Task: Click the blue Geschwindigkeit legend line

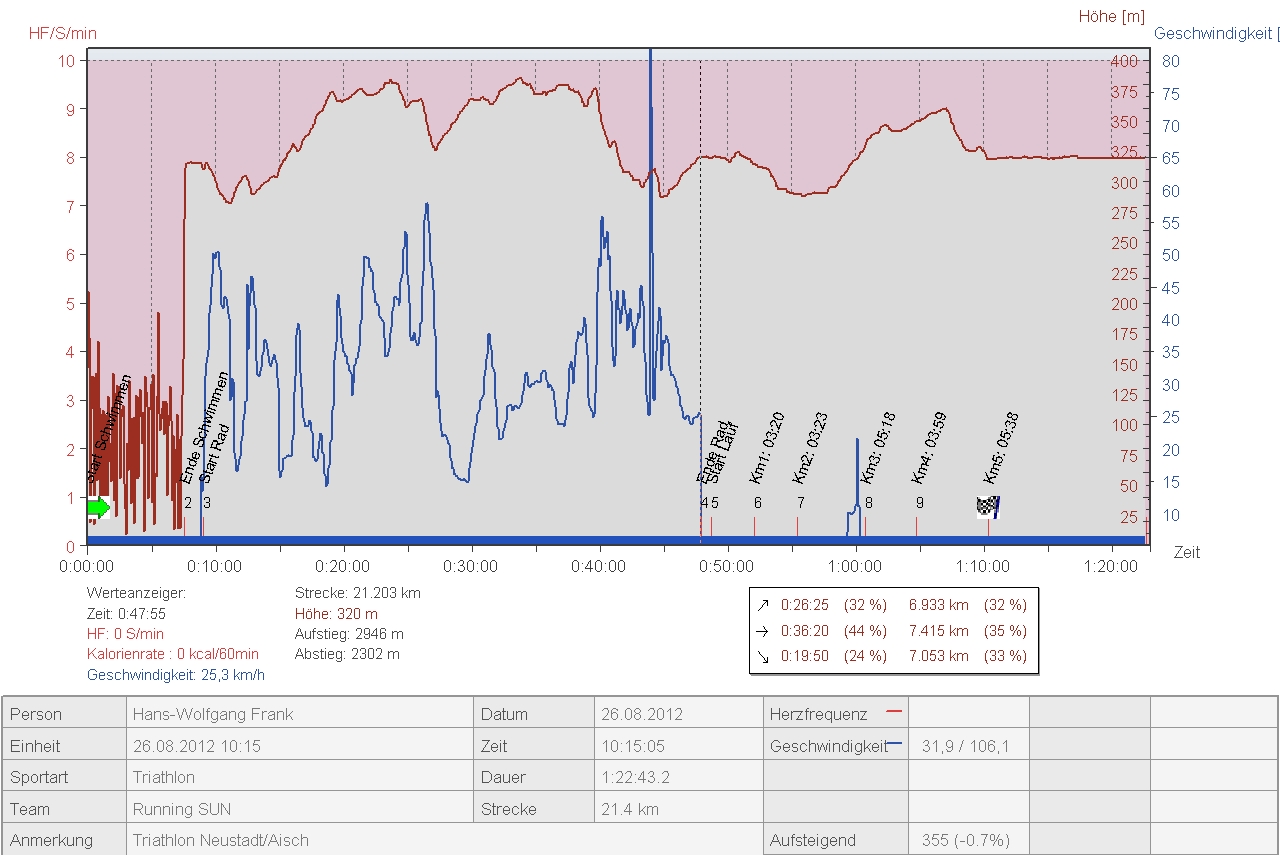Action: (895, 745)
